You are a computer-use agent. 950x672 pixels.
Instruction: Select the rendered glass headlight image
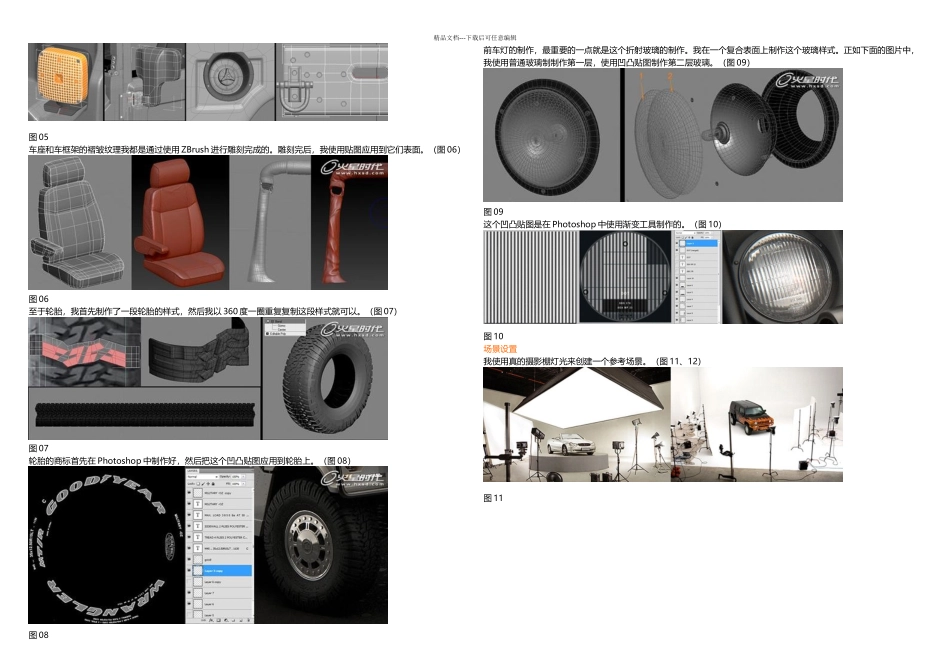pos(782,277)
